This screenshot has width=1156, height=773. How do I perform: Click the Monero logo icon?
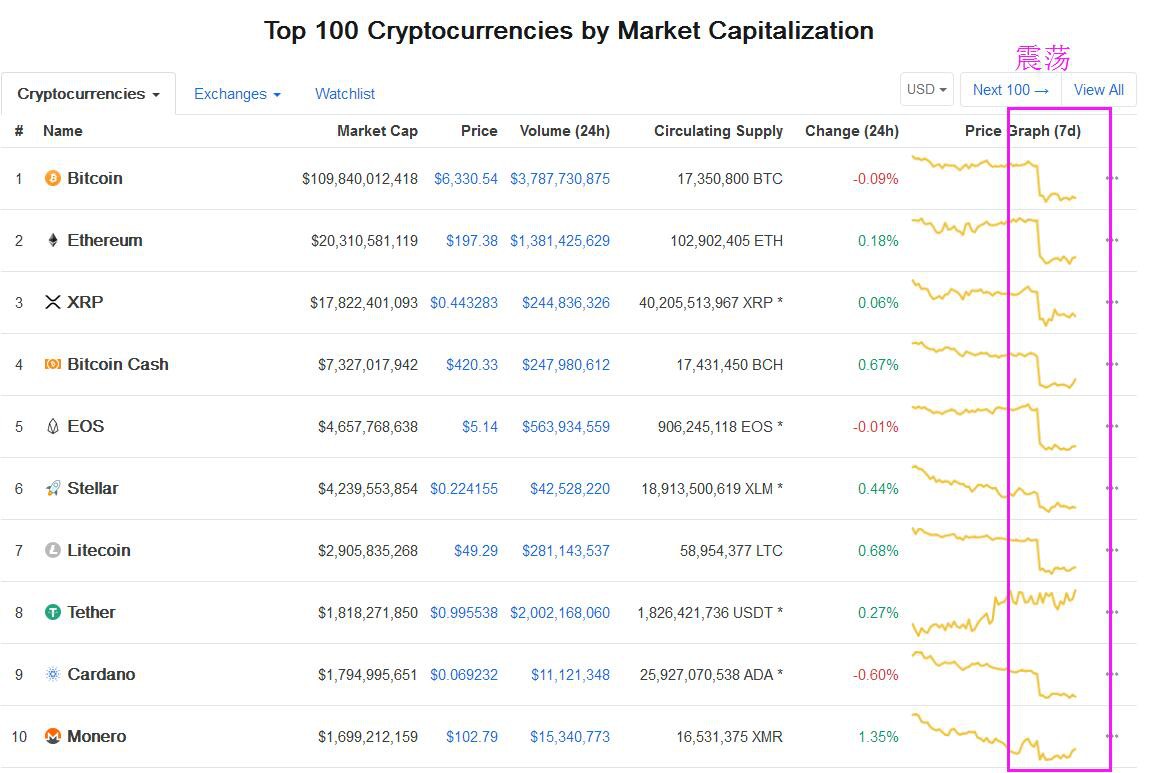point(52,736)
